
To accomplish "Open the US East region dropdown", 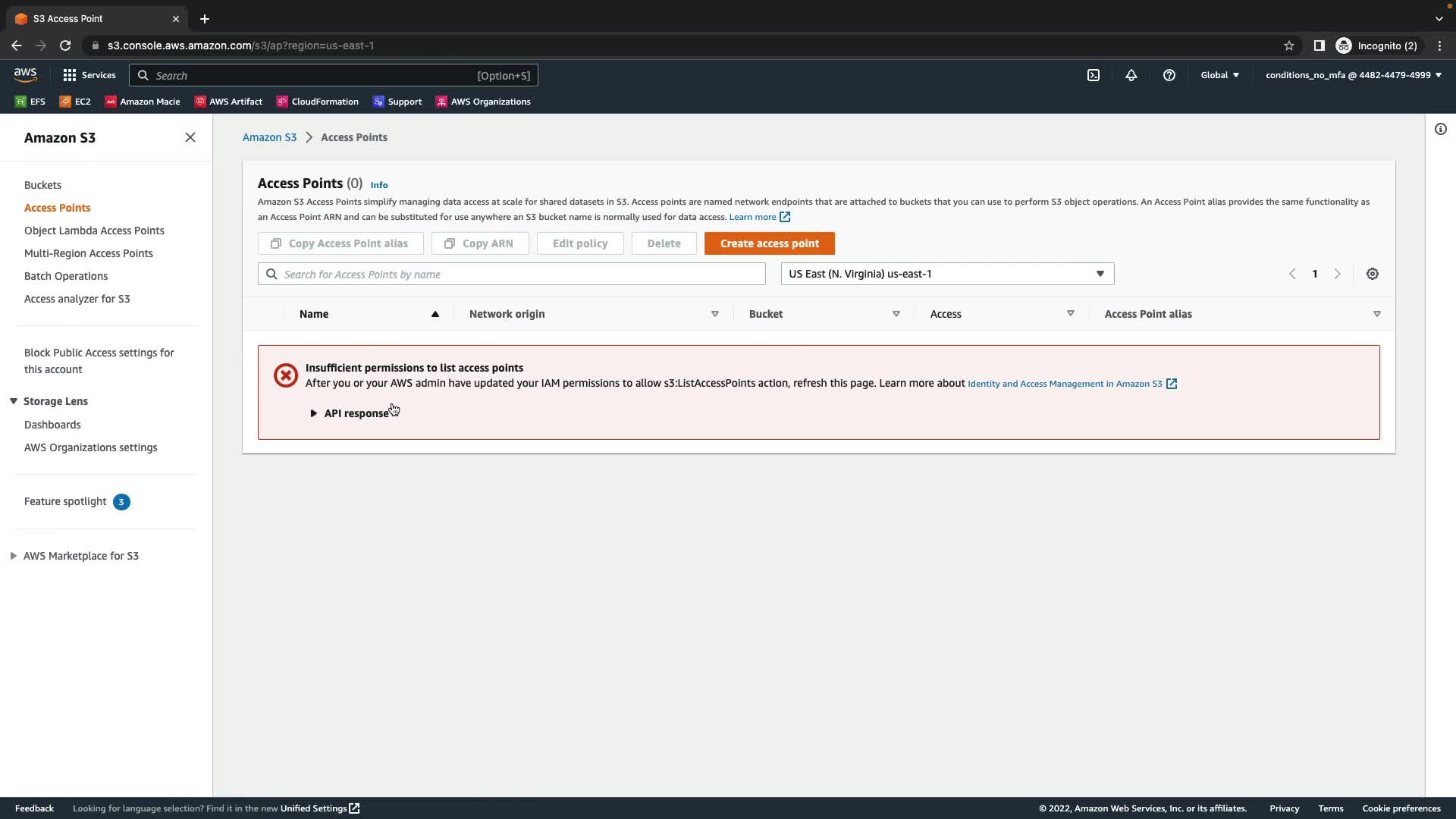I will pyautogui.click(x=946, y=274).
